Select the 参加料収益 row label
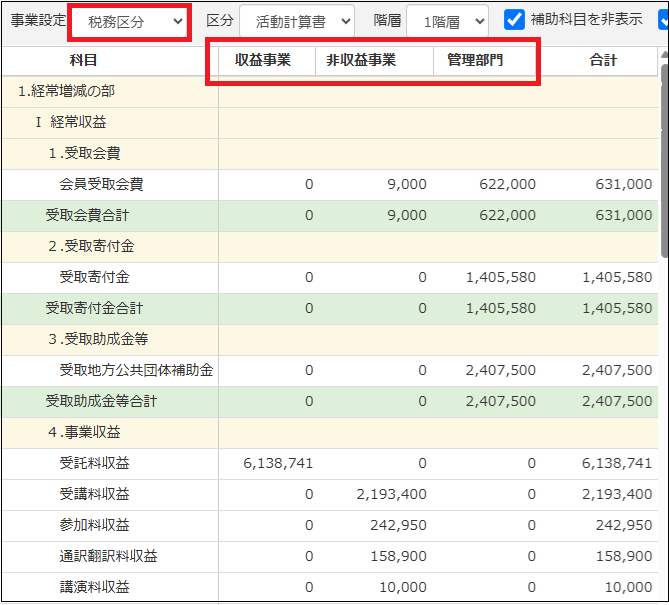 [94, 525]
